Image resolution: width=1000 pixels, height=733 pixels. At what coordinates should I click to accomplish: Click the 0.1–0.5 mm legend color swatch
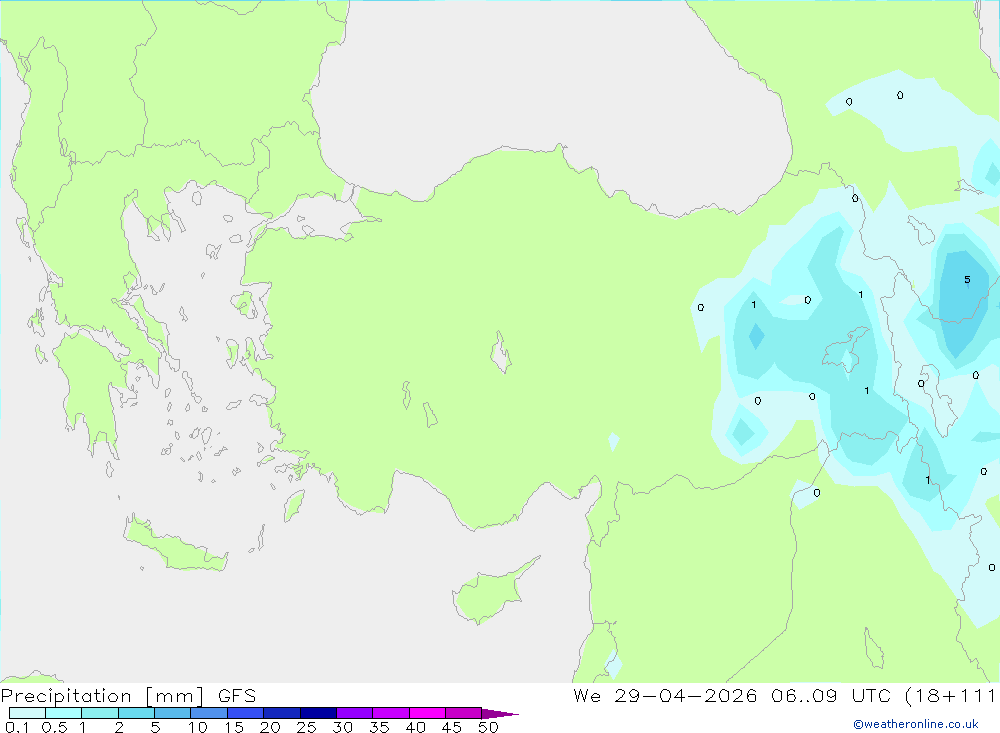pyautogui.click(x=27, y=713)
